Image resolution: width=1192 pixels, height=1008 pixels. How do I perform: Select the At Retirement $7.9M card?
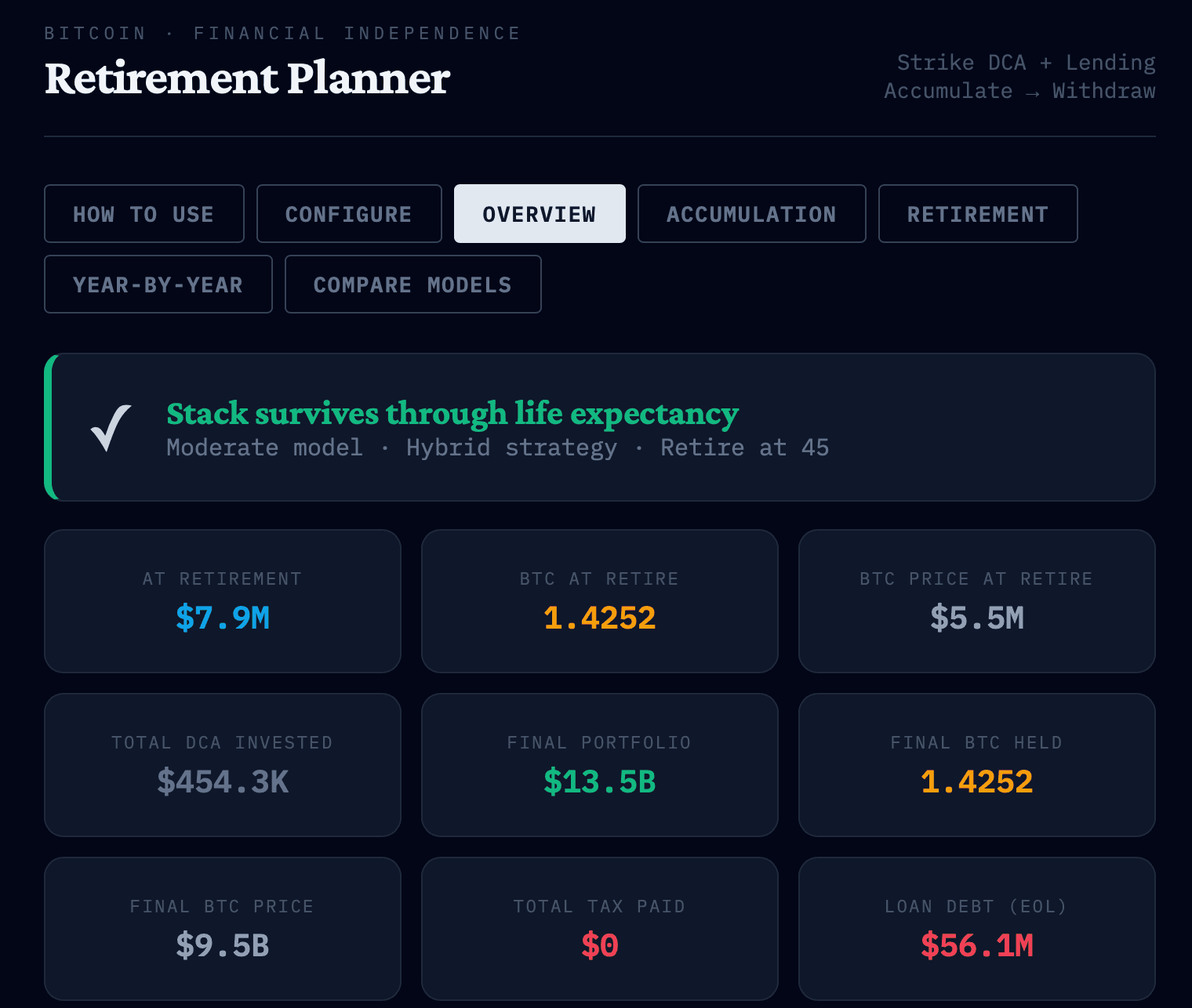223,601
